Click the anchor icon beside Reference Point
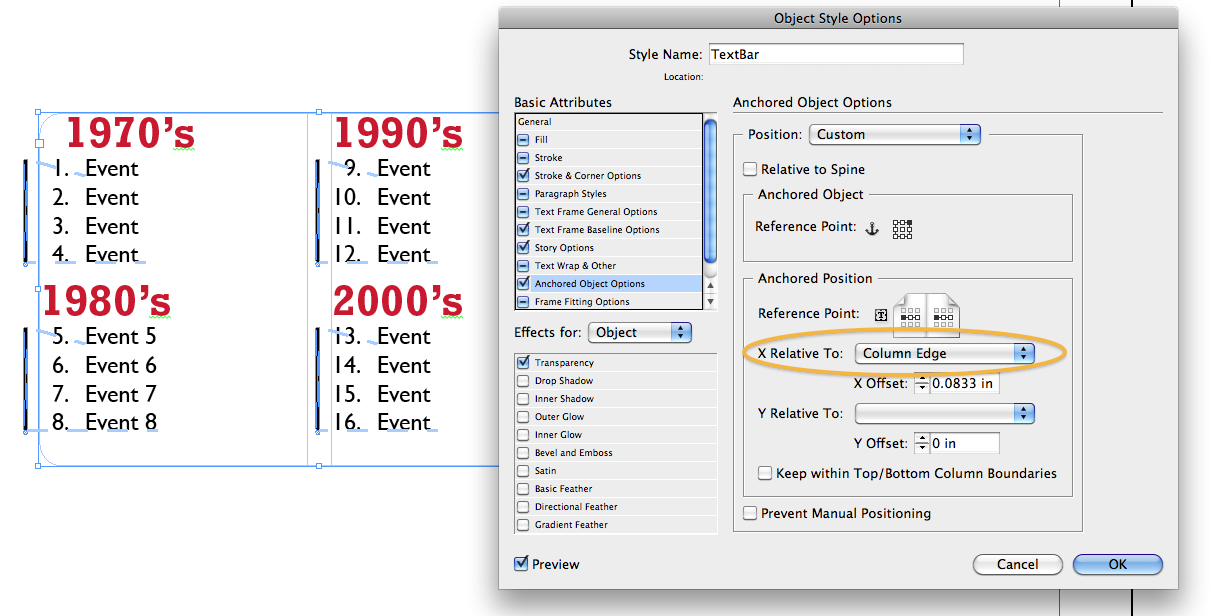Viewport: 1215px width, 616px height. [x=872, y=228]
